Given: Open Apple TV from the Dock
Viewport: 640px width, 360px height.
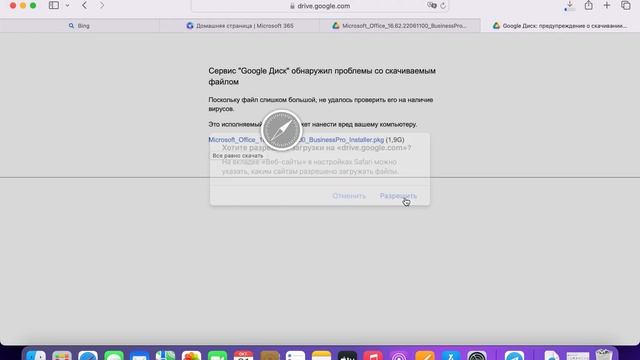Looking at the screenshot, I should click(347, 355).
